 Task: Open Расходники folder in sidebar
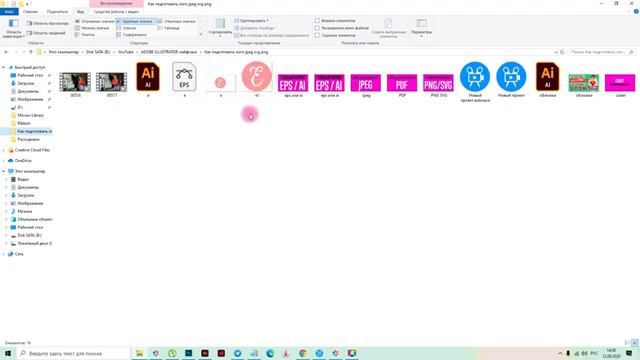[x=28, y=139]
